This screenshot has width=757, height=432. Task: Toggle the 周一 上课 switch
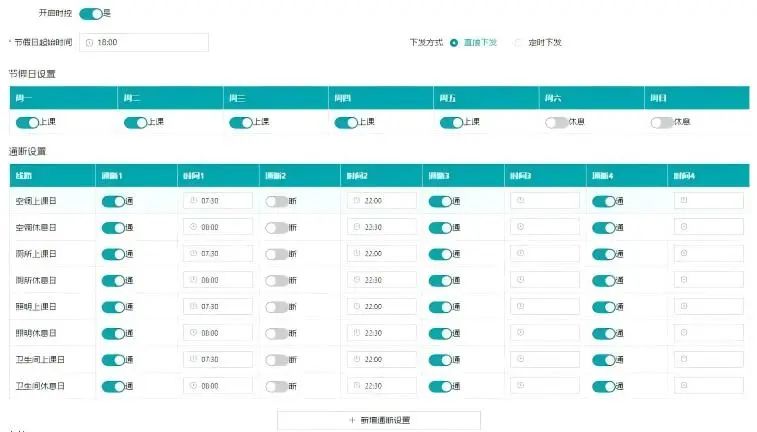[27, 123]
